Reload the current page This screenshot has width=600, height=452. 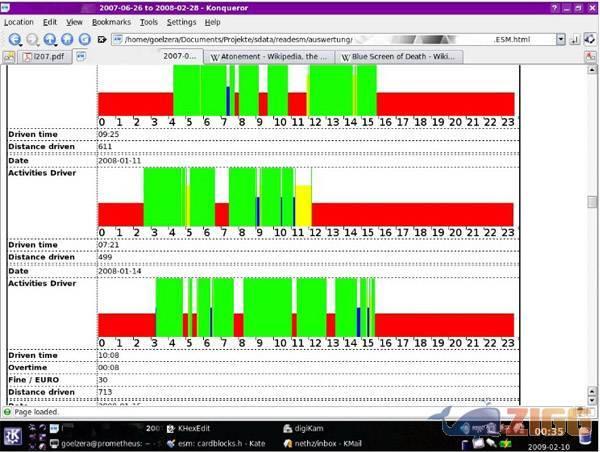(85, 39)
